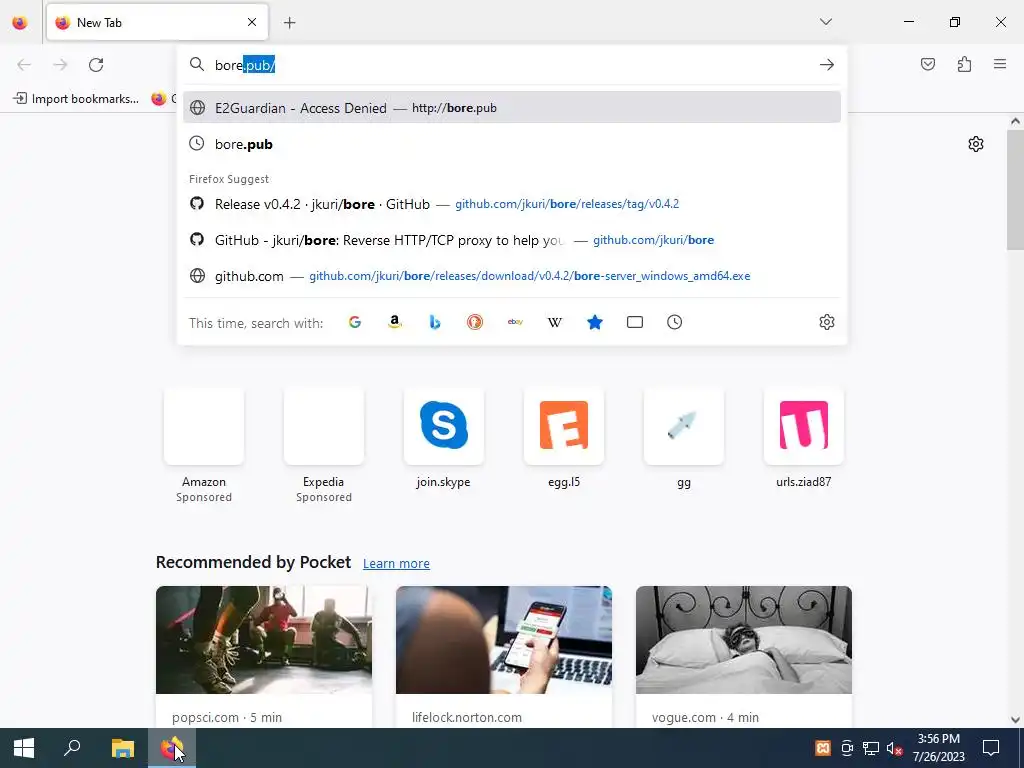Click scrollbar down arrow
The image size is (1024, 768).
(x=1015, y=720)
